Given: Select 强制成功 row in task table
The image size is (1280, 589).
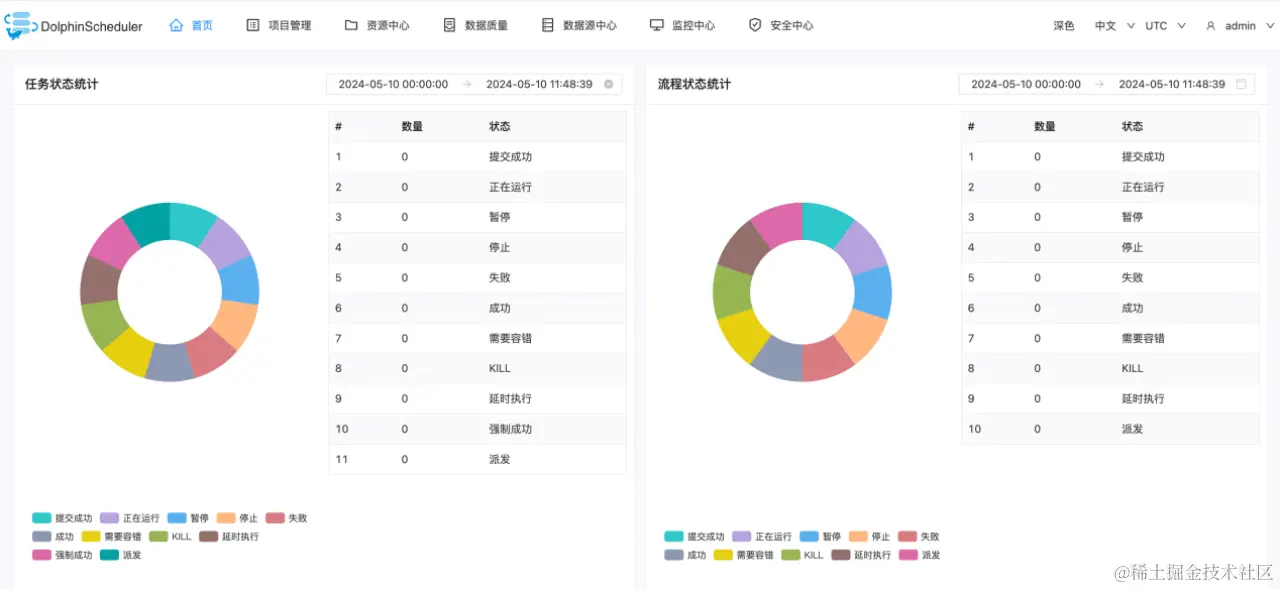Looking at the screenshot, I should (477, 429).
